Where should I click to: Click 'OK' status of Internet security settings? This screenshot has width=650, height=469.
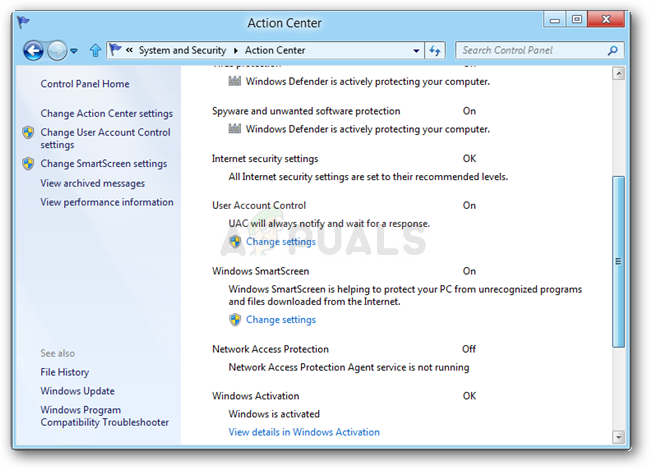tap(469, 159)
